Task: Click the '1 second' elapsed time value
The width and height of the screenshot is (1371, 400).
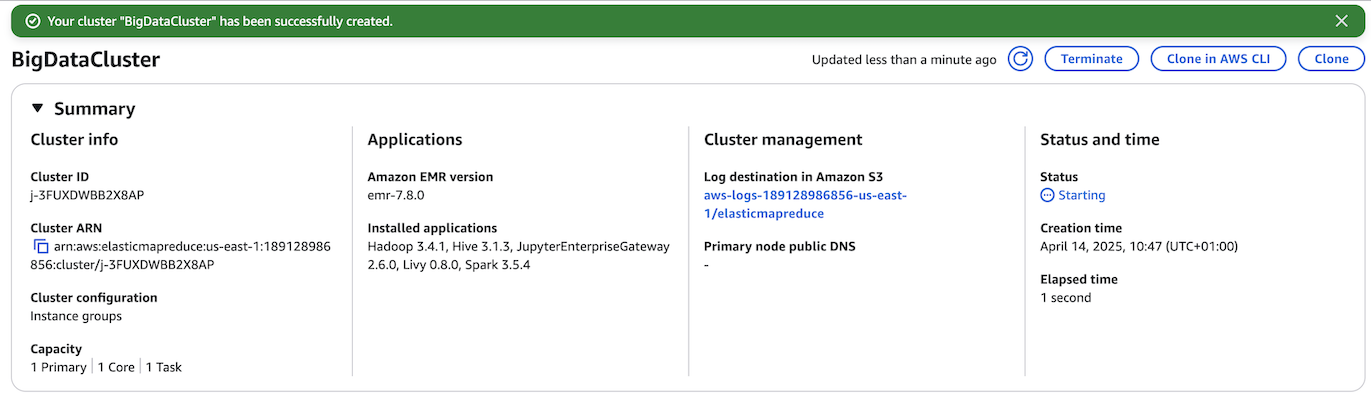Action: [1066, 297]
